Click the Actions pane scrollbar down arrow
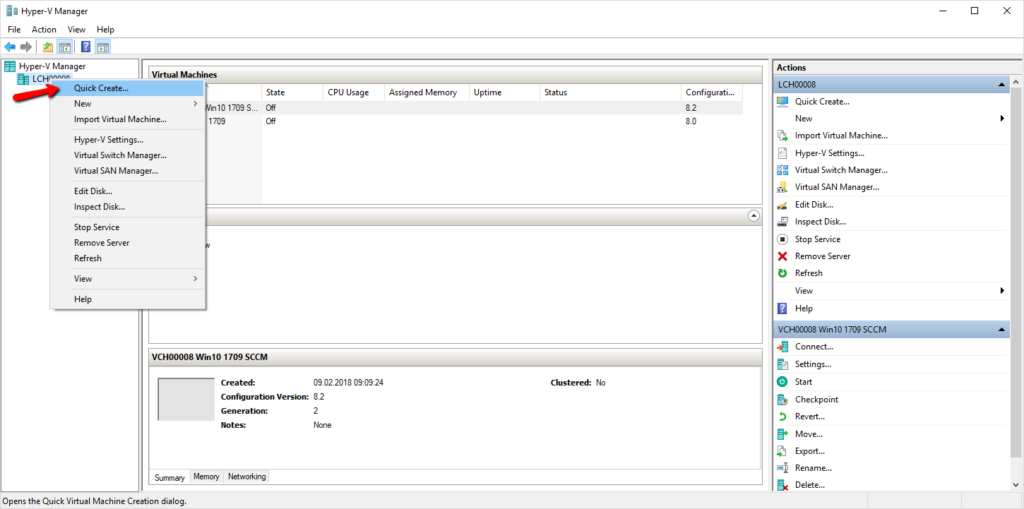This screenshot has height=509, width=1024. 1015,484
